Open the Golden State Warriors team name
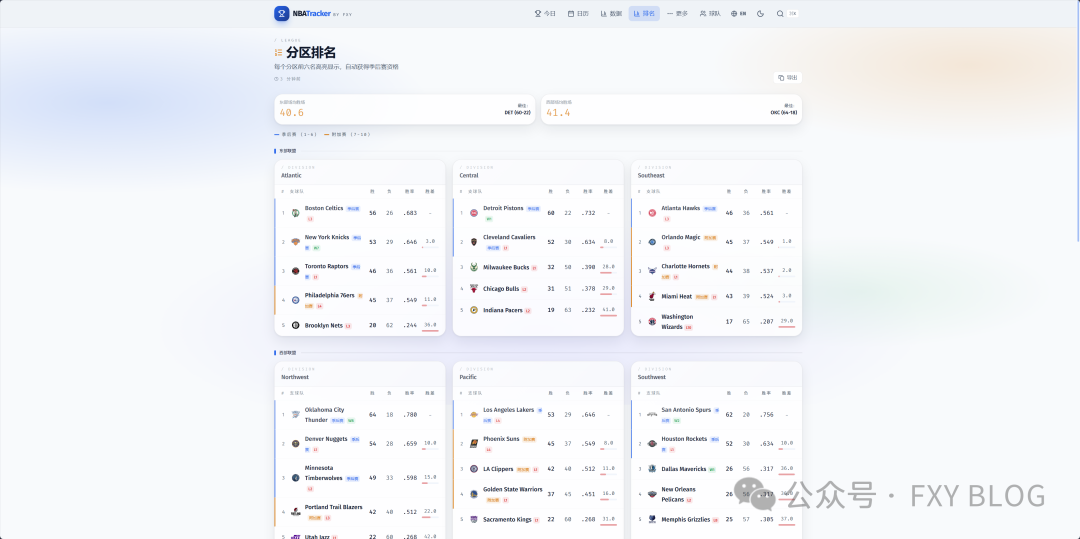1080x539 pixels. coord(512,489)
